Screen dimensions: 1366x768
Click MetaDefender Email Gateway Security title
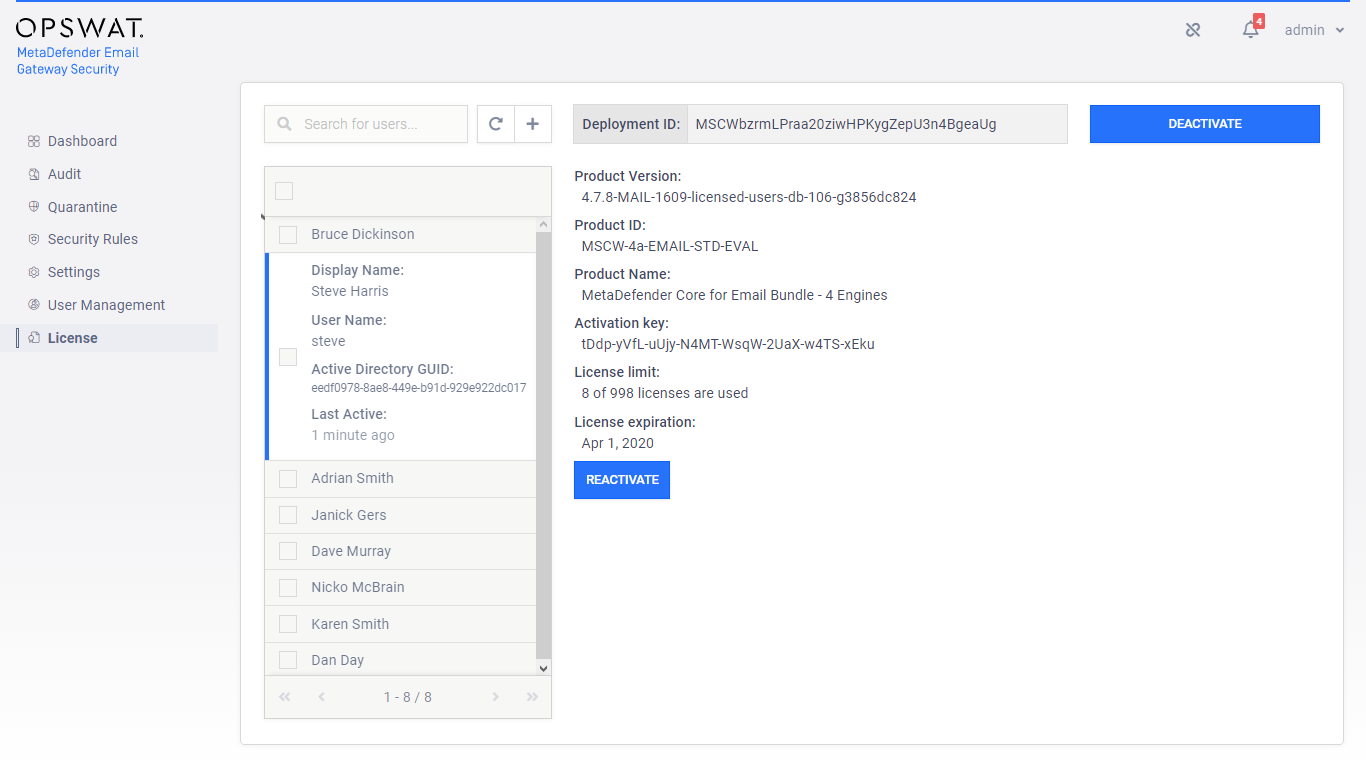coord(78,61)
